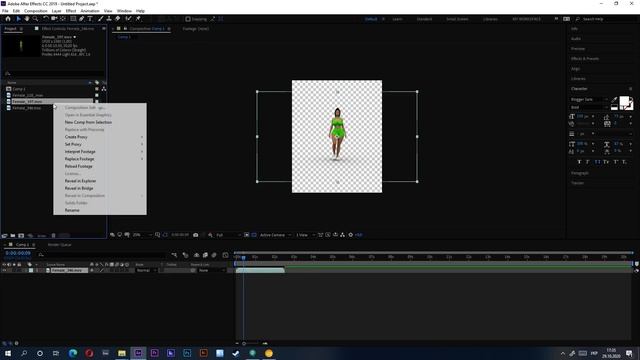
Task: Open the Graph Editor in timeline
Action: [225, 255]
